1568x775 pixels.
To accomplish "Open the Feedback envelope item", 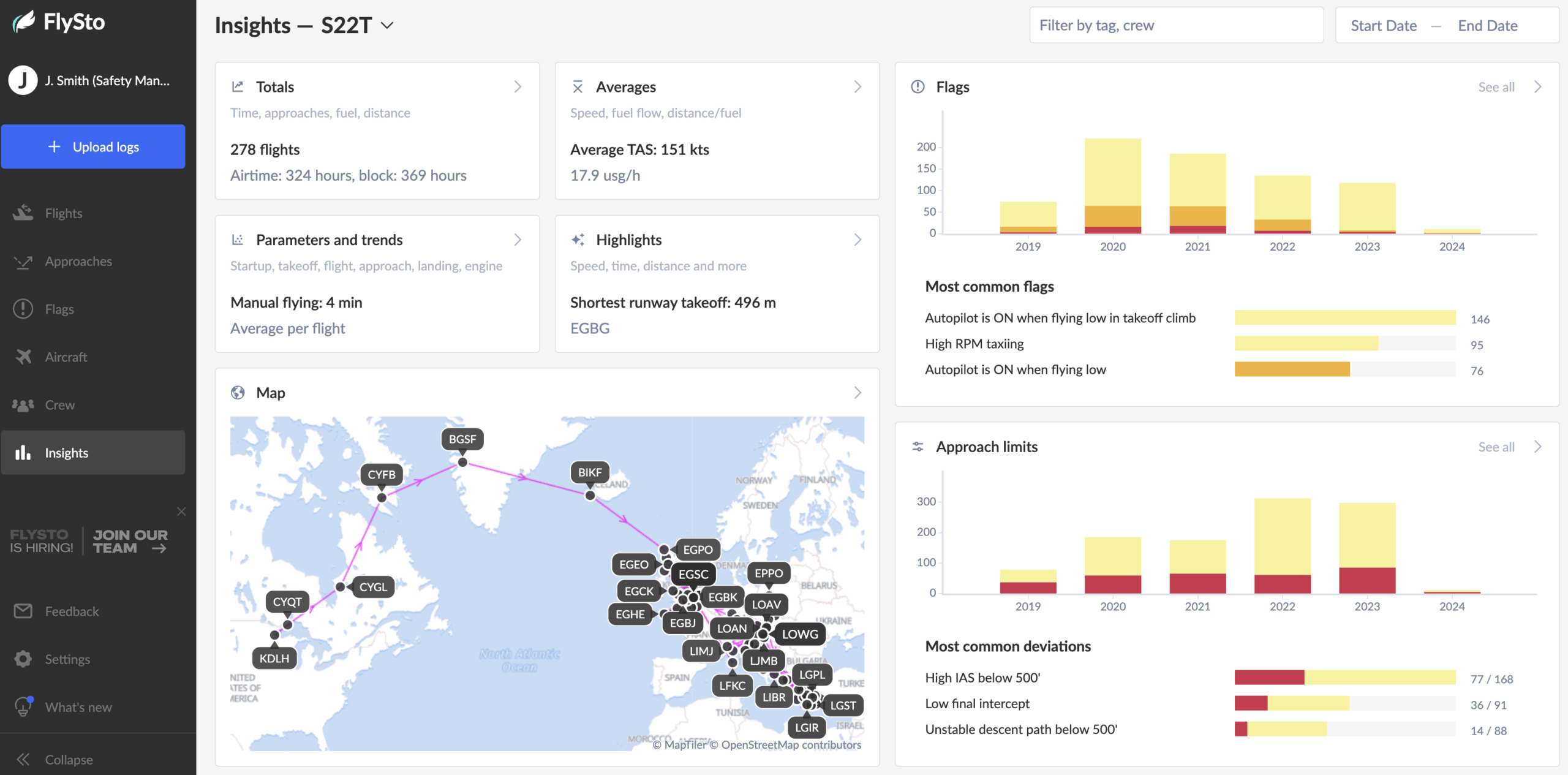I will coord(23,611).
